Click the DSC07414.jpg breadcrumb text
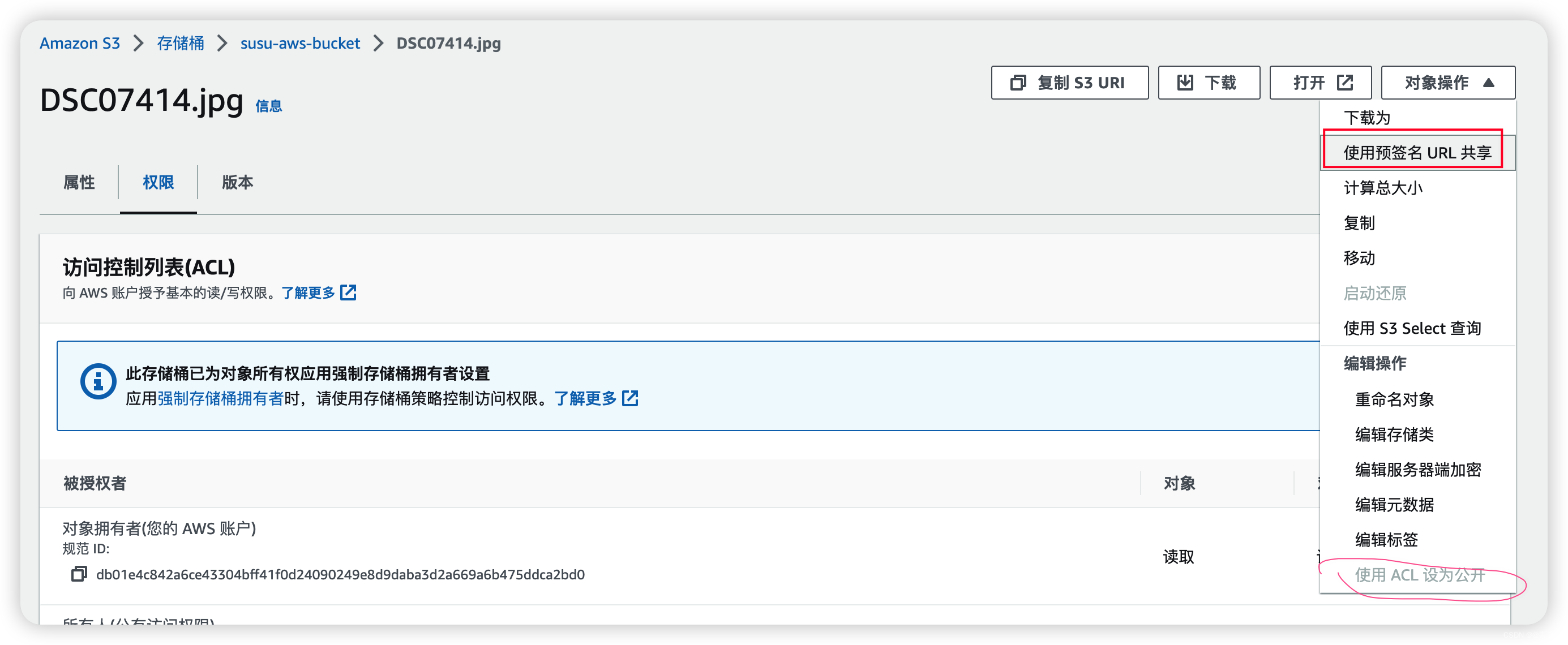Image resolution: width=1568 pixels, height=645 pixels. tap(449, 43)
